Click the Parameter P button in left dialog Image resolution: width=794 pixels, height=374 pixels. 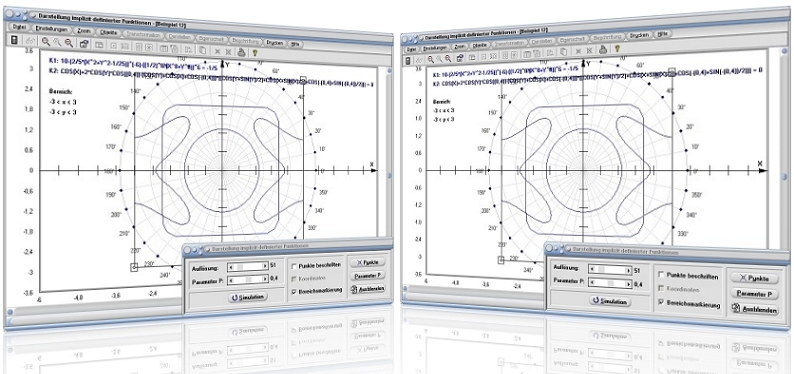tap(368, 276)
